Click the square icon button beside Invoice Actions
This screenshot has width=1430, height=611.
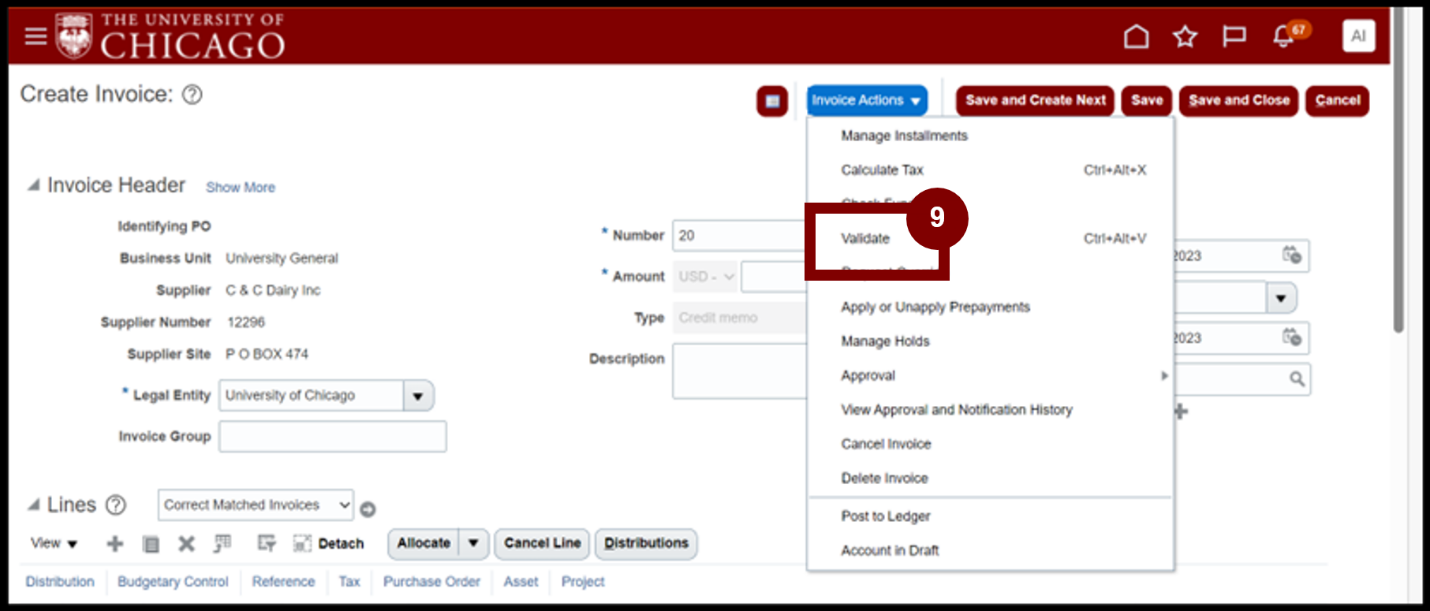tap(772, 101)
